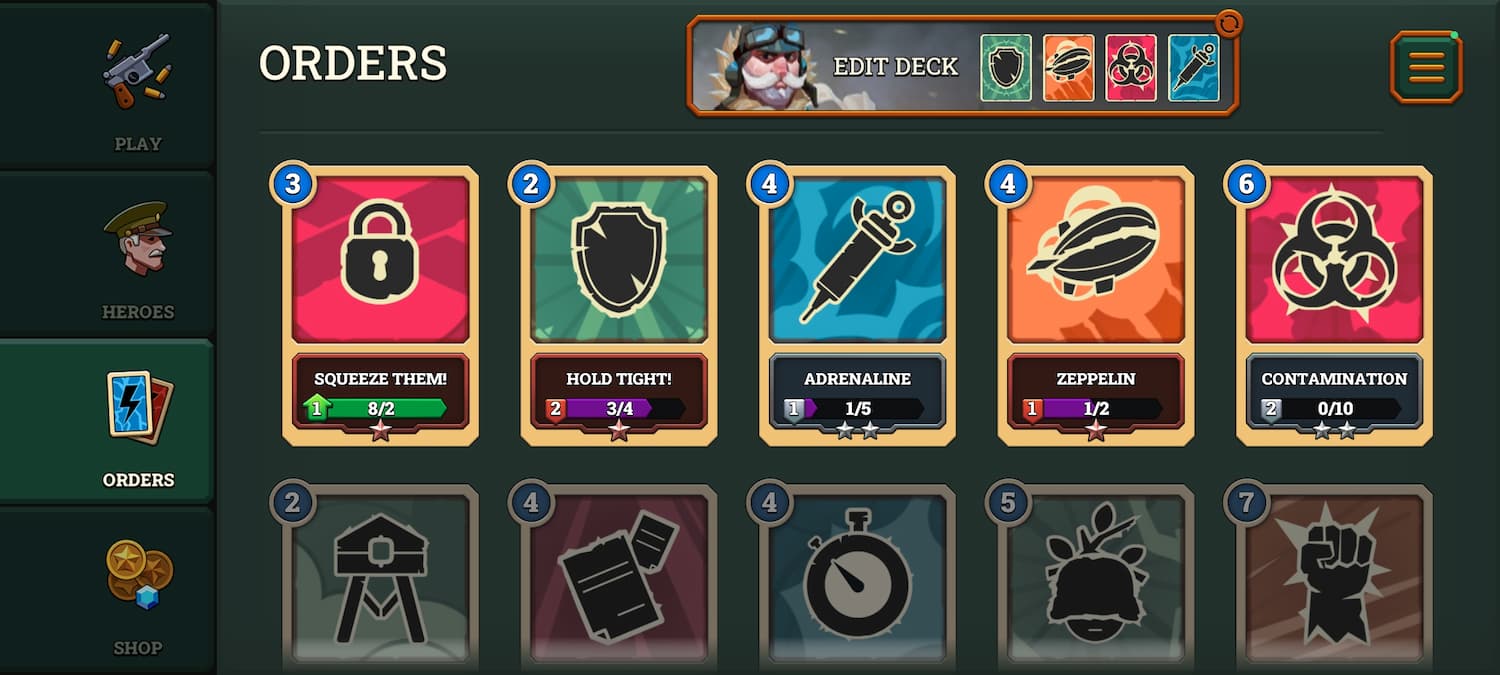This screenshot has width=1500, height=675.
Task: Open the Squeeze Them! padlock card
Action: tap(380, 305)
